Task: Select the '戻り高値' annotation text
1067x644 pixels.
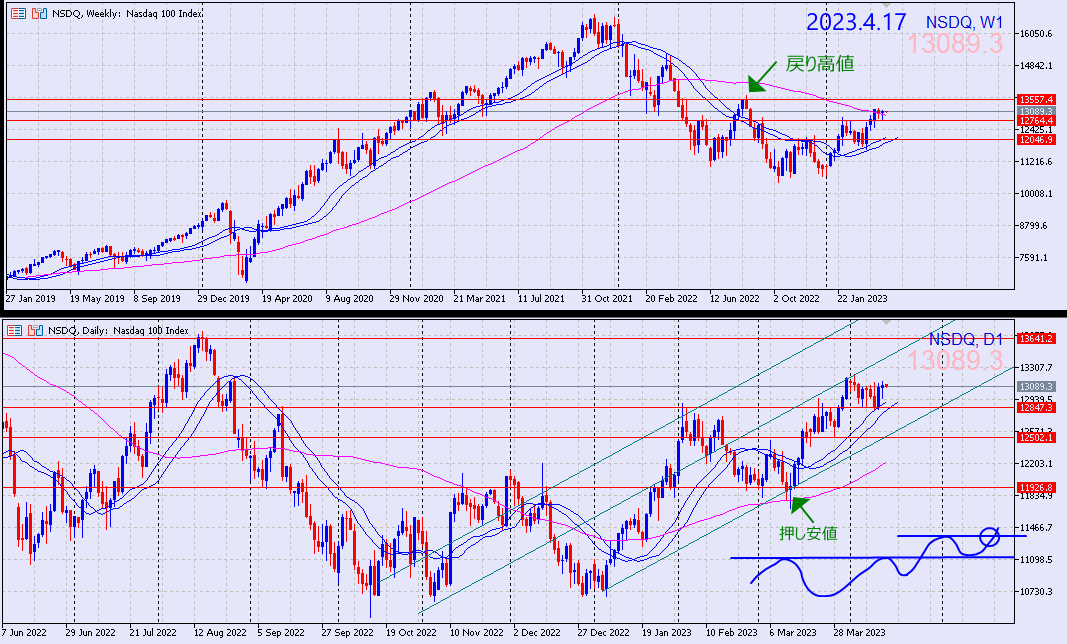Action: [820, 64]
